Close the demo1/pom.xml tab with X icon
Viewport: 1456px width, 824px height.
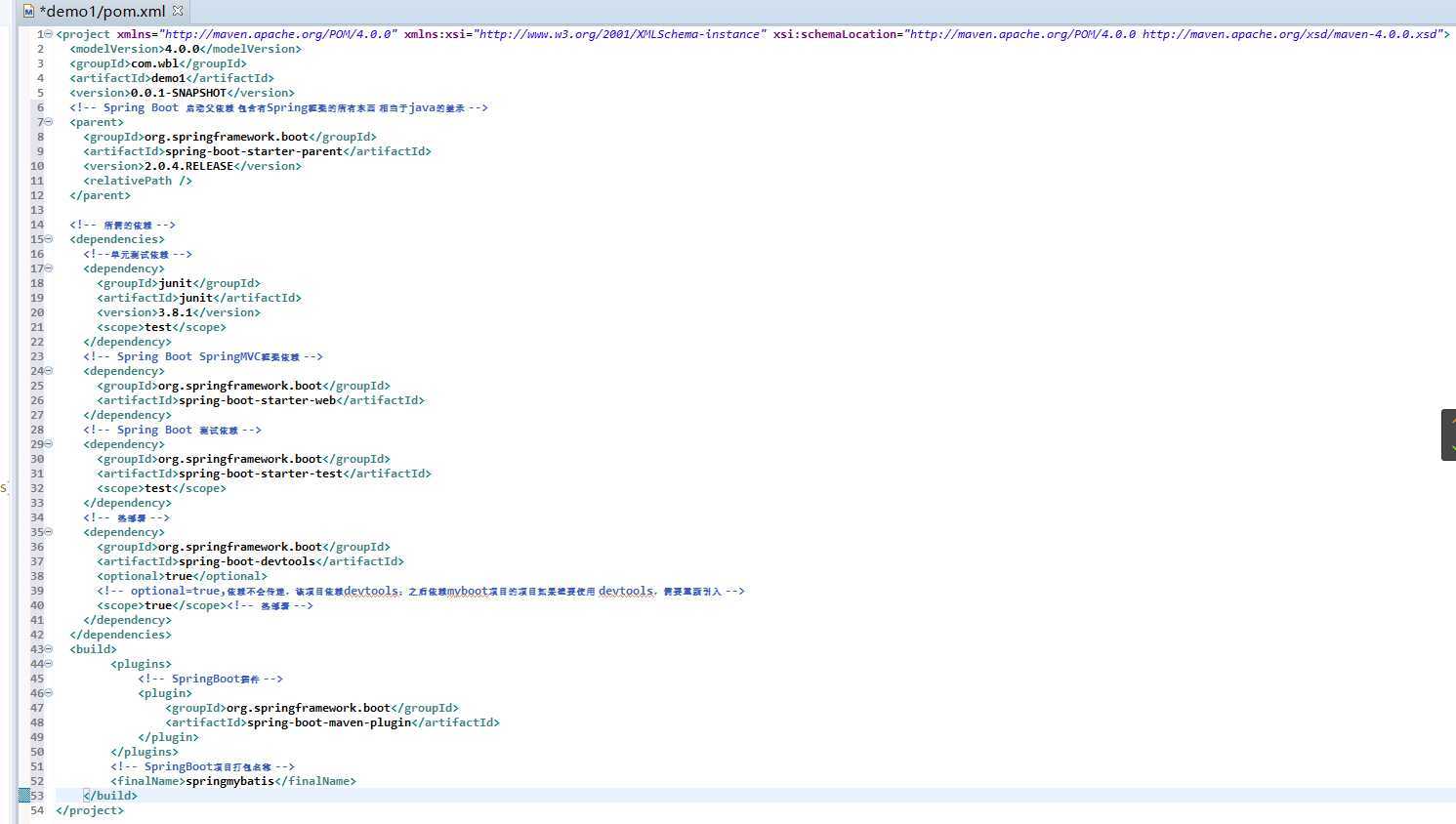point(177,11)
